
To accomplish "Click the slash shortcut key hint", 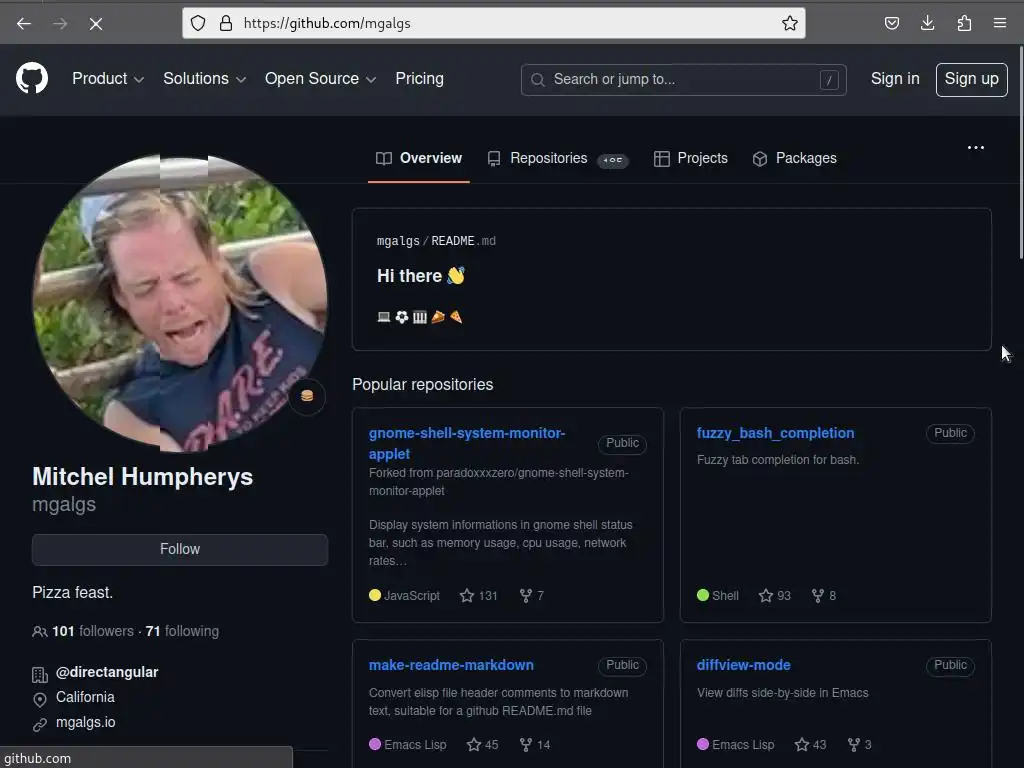I will point(829,80).
